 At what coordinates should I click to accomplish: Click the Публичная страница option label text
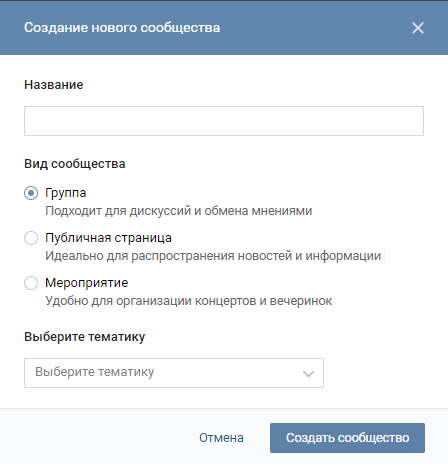pyautogui.click(x=108, y=238)
